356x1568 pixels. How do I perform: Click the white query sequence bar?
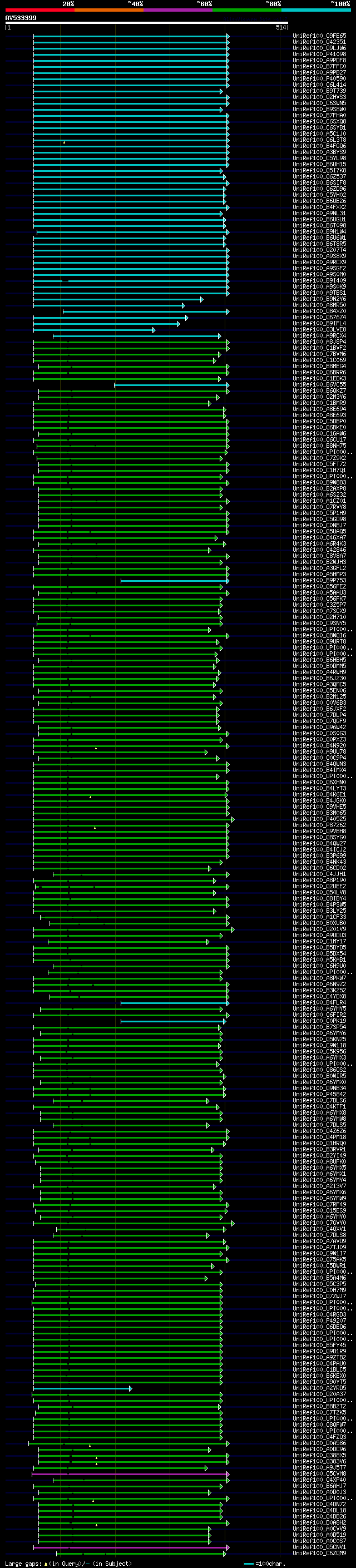(147, 22)
